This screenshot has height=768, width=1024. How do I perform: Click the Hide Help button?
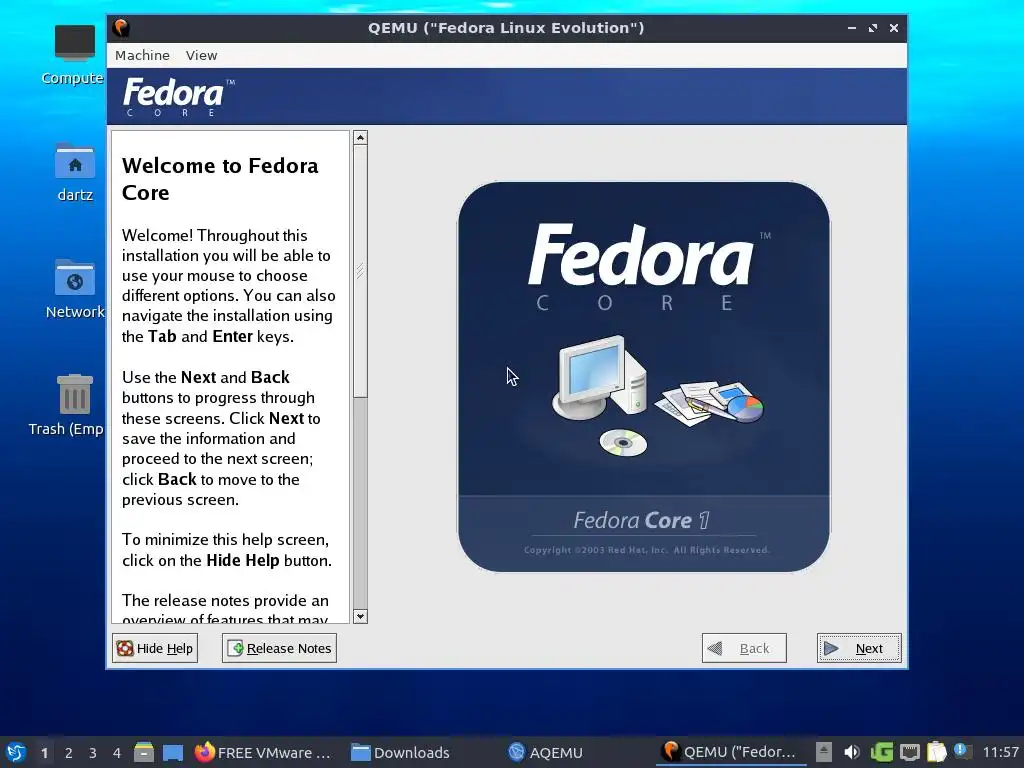pyautogui.click(x=155, y=648)
